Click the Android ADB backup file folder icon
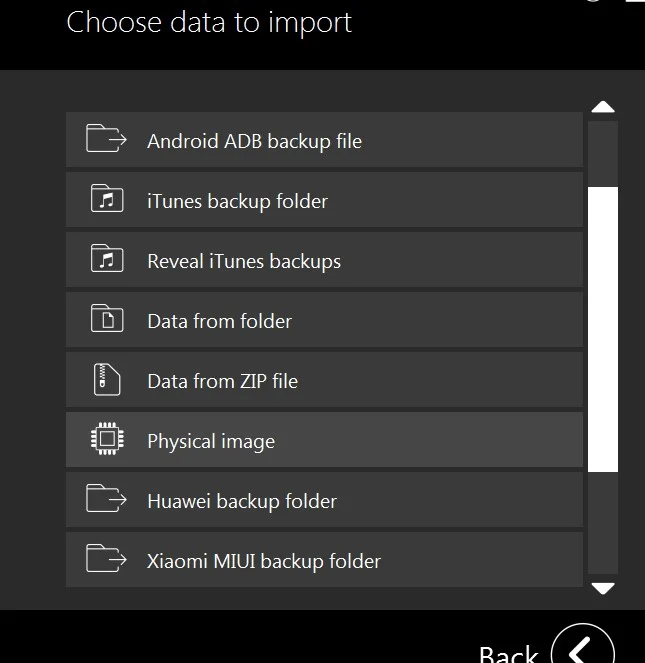 tap(106, 138)
